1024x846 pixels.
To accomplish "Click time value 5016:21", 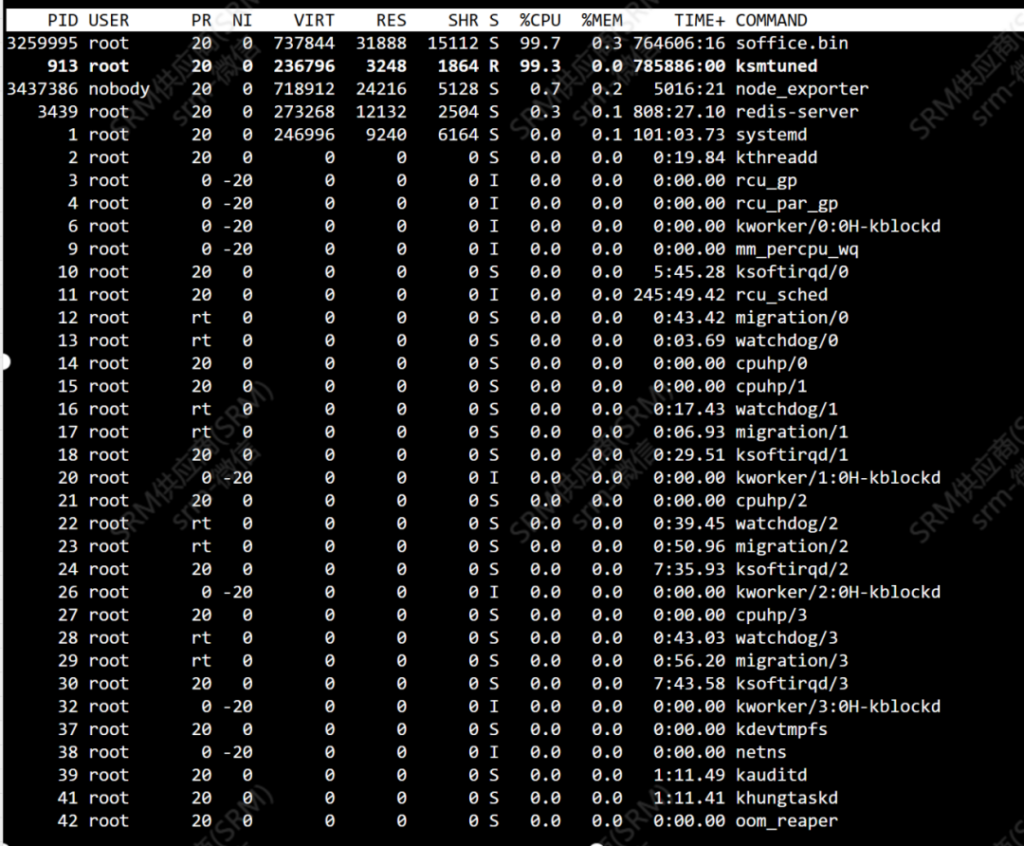I will [x=690, y=89].
